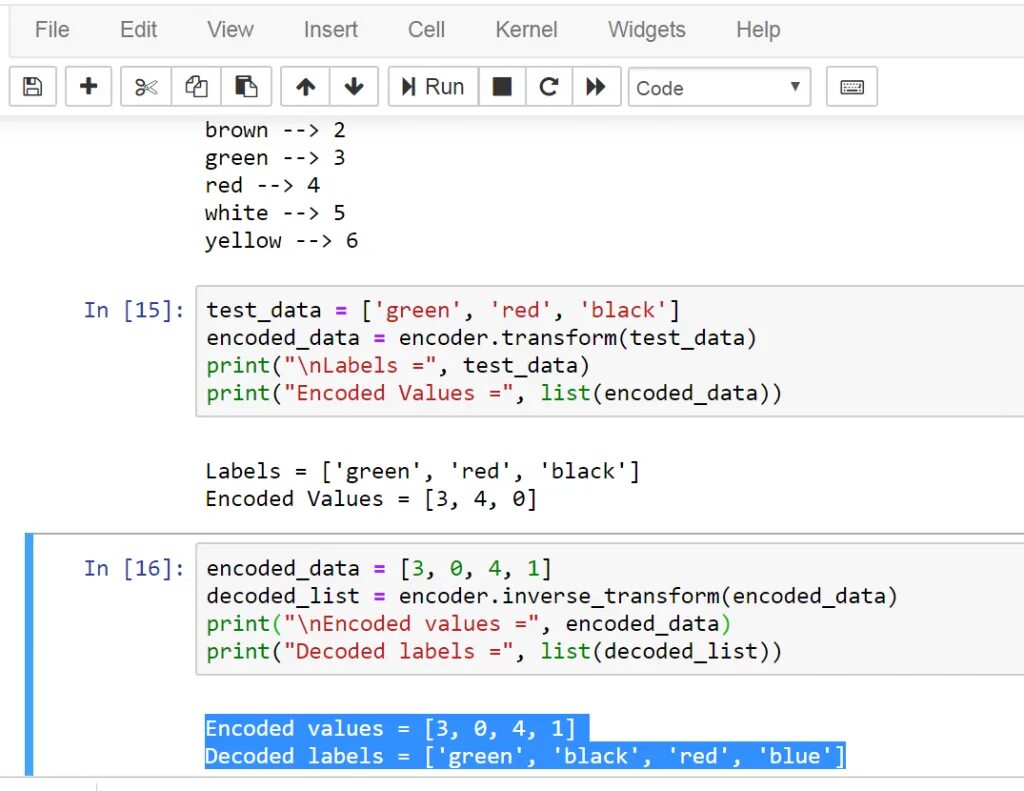Click highlighted 'Decoded labels' output line
This screenshot has width=1024, height=791.
pos(525,756)
